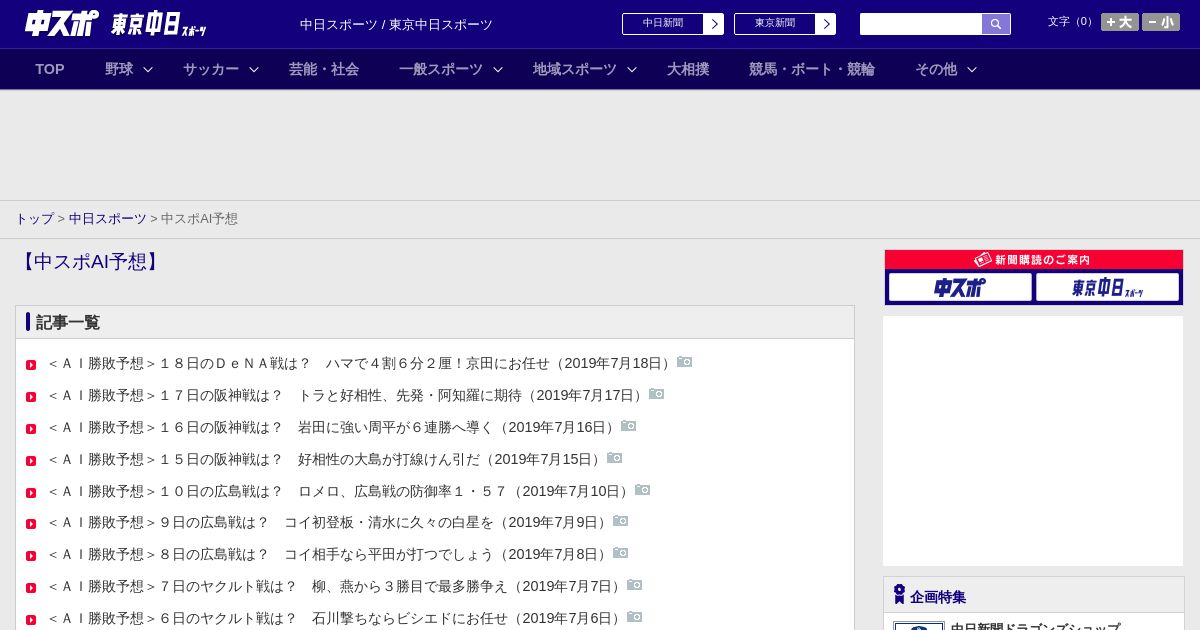Image resolution: width=1200 pixels, height=630 pixels.
Task: Click the 中日新聞 arrow button
Action: 714,24
